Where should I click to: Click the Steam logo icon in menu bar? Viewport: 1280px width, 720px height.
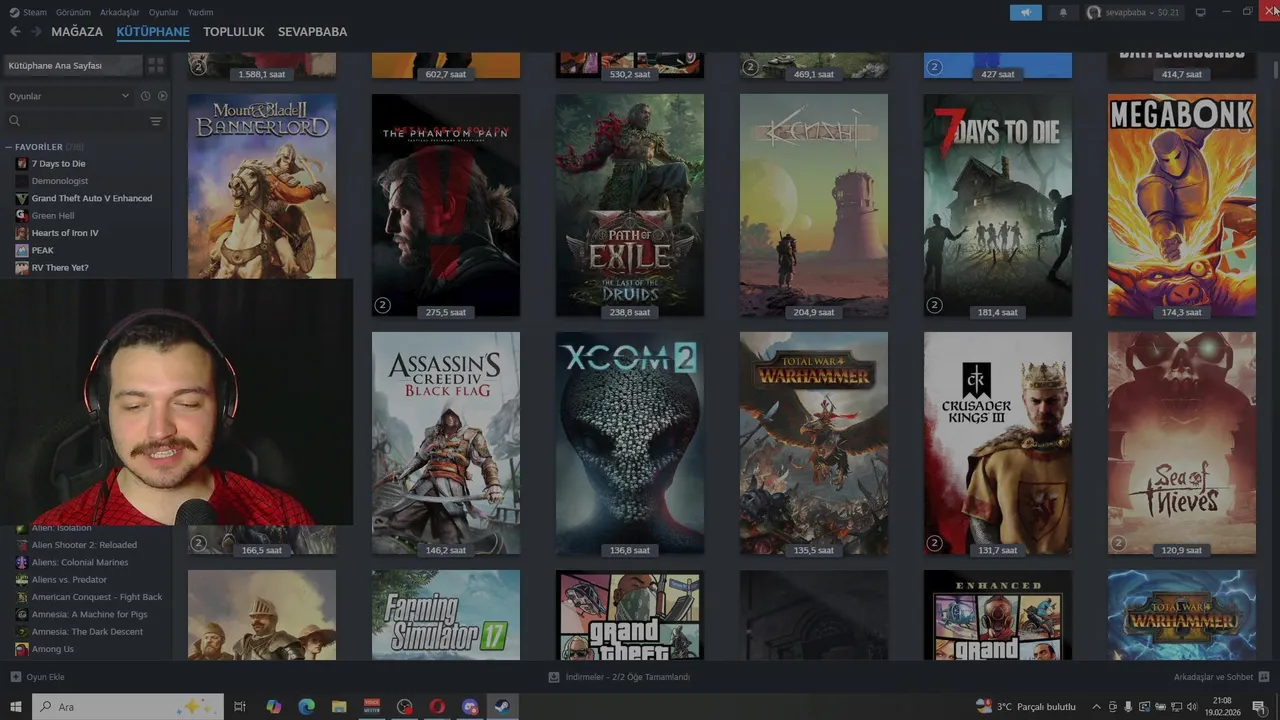14,12
